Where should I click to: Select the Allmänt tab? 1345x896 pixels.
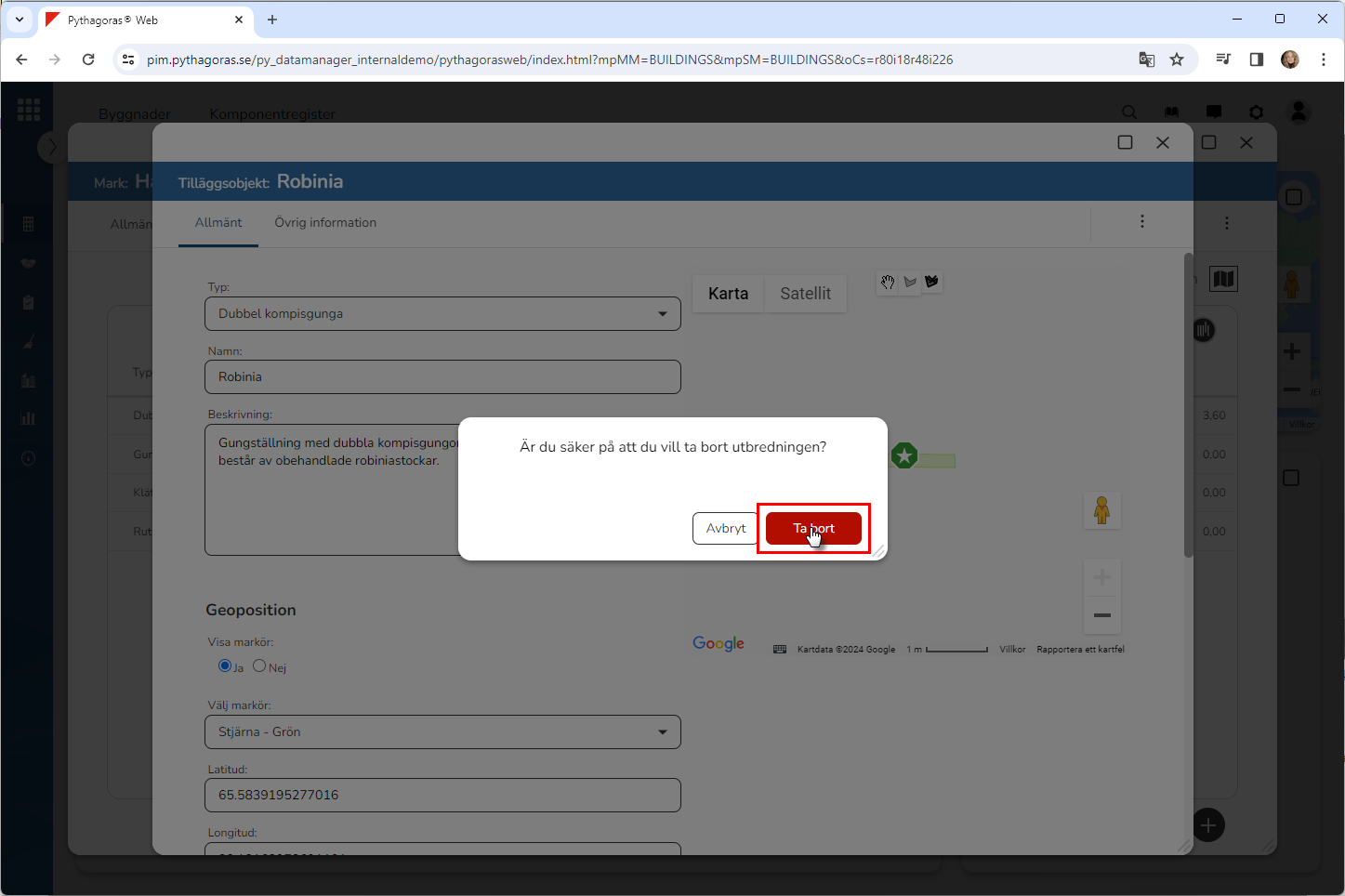tap(218, 223)
